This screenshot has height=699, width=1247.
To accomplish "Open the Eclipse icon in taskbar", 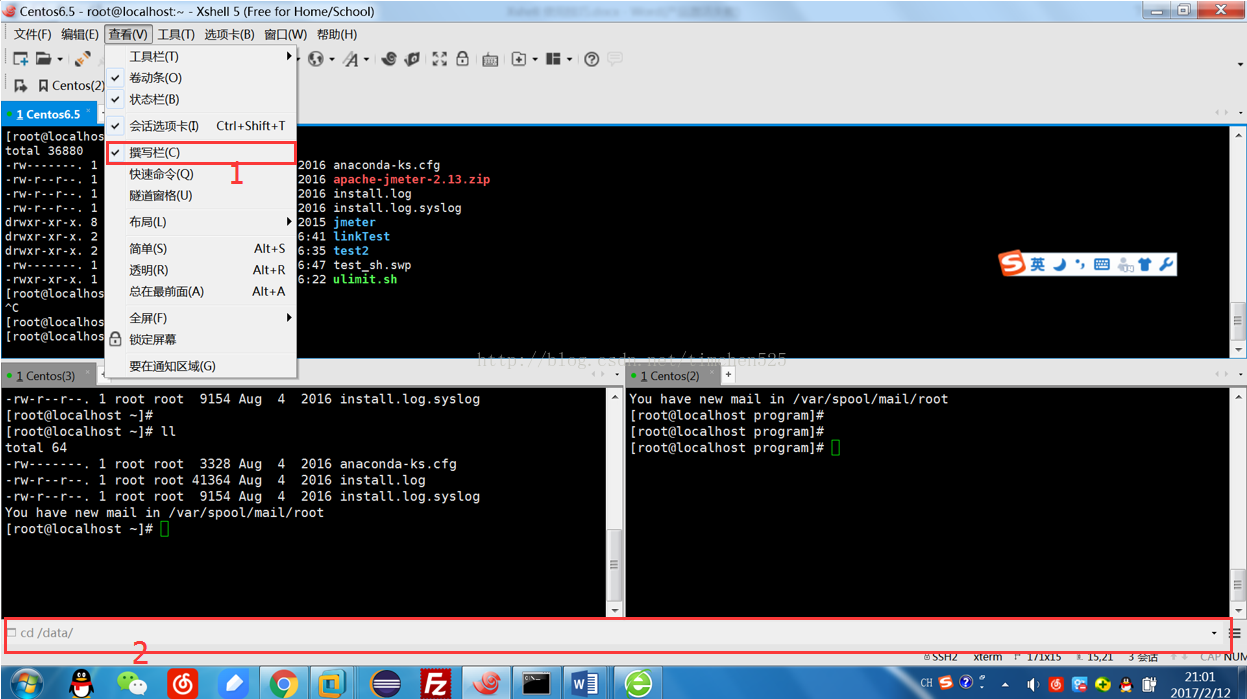I will tap(385, 684).
